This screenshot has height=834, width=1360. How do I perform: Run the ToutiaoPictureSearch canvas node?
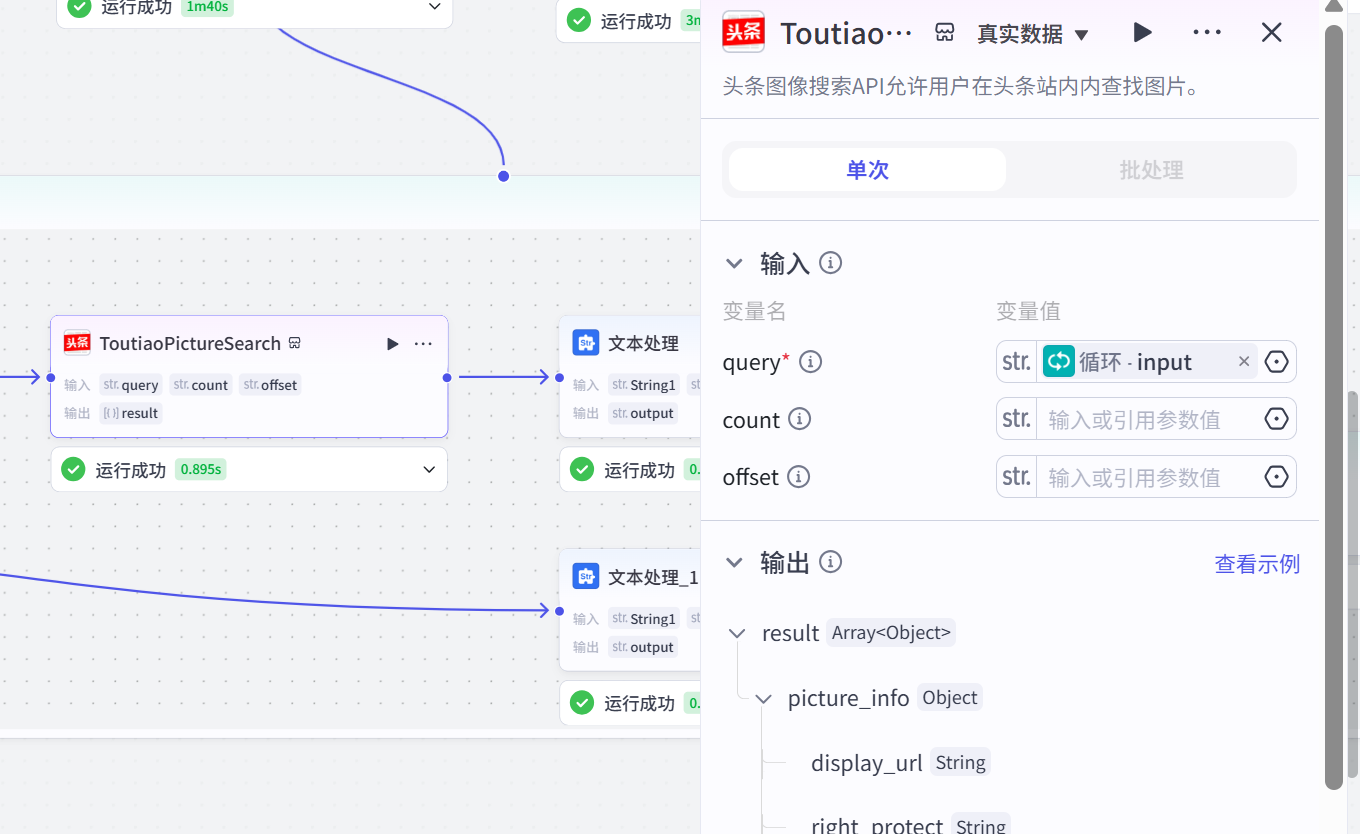coord(392,344)
